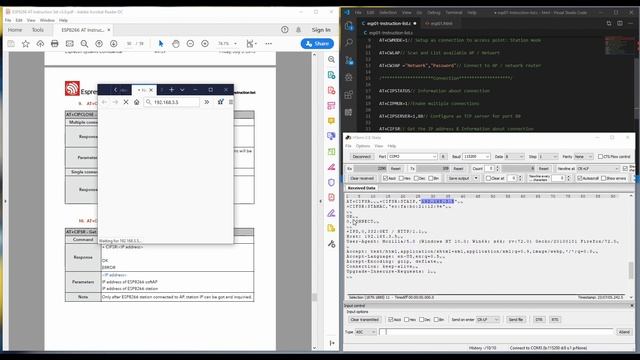Click the Share button in Acrobat
Screen dimensions: 640x360
(x=317, y=44)
